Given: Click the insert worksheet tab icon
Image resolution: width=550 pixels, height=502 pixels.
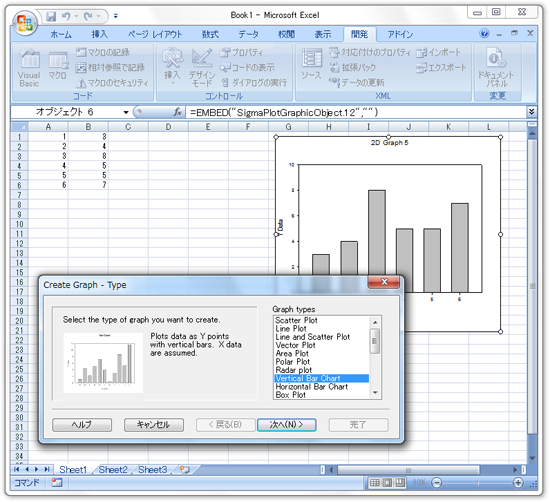Looking at the screenshot, I should click(x=185, y=470).
